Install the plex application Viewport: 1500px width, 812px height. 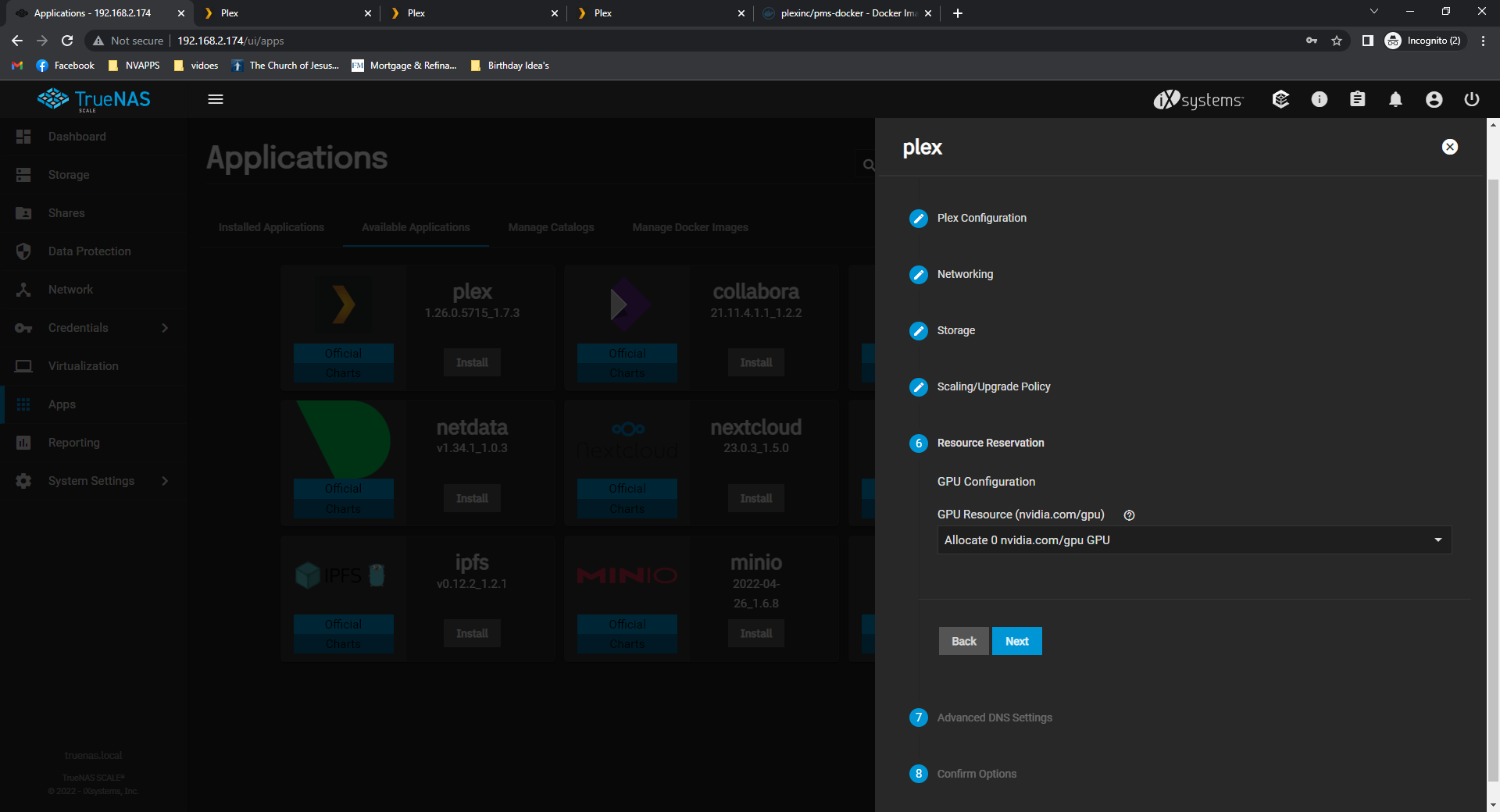click(472, 362)
